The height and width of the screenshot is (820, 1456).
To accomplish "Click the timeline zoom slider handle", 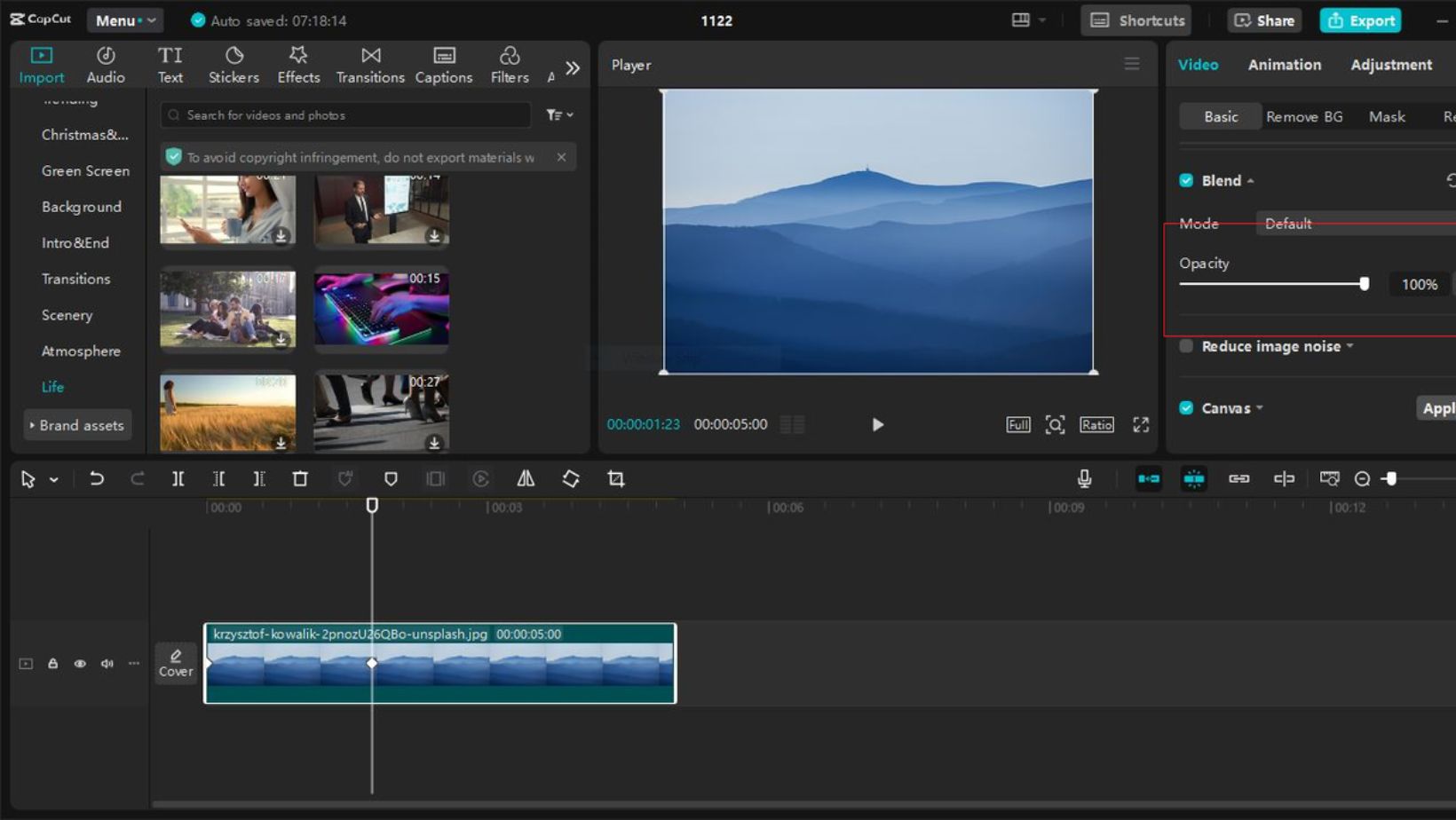I will (x=1391, y=479).
